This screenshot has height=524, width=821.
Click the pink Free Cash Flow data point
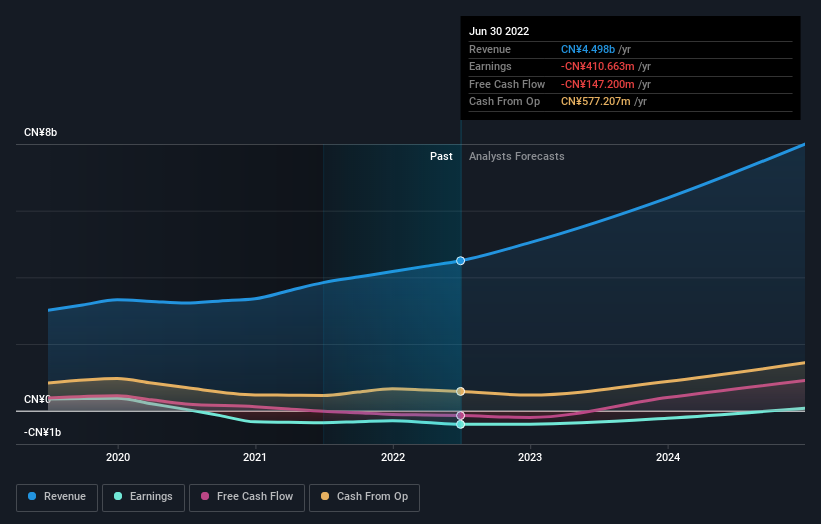[x=460, y=416]
